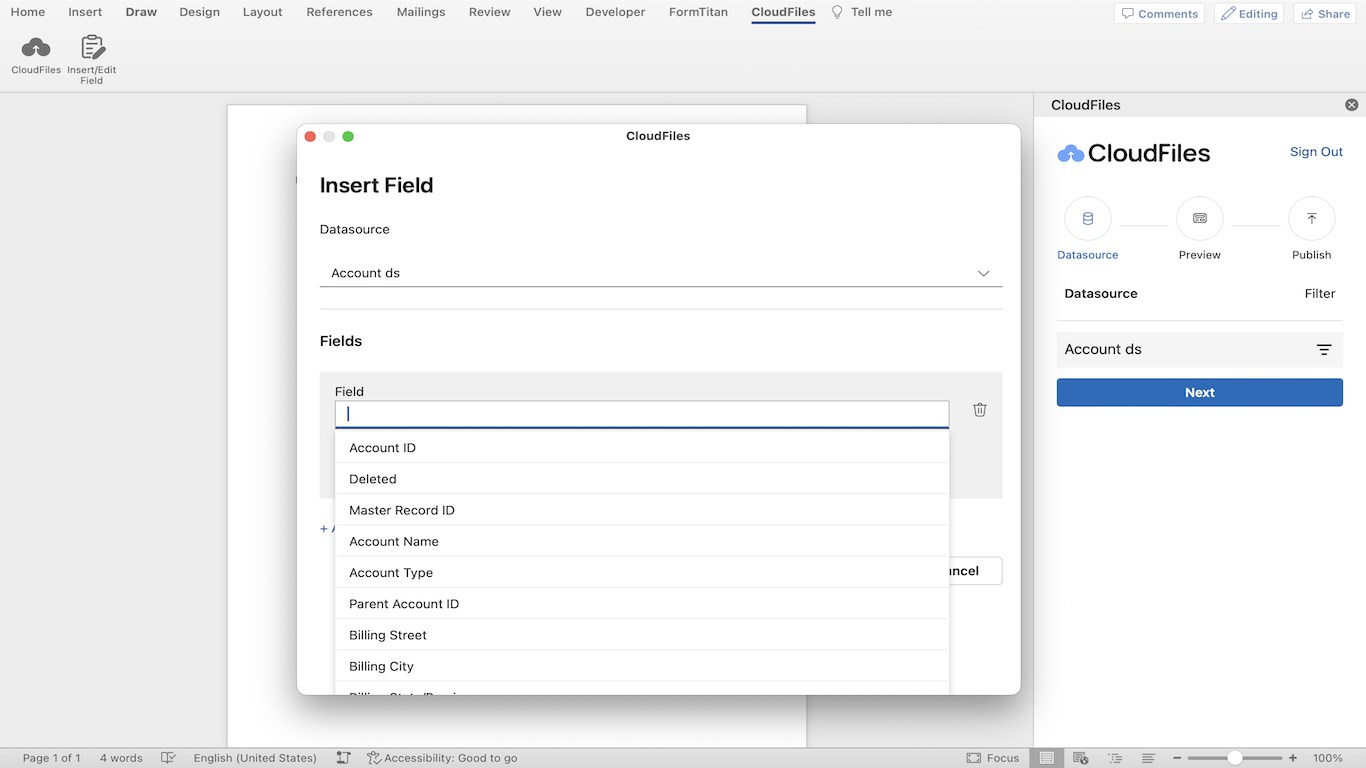Viewport: 1366px width, 768px height.
Task: Click the CloudFiles logo in side pane
Action: coord(1134,153)
